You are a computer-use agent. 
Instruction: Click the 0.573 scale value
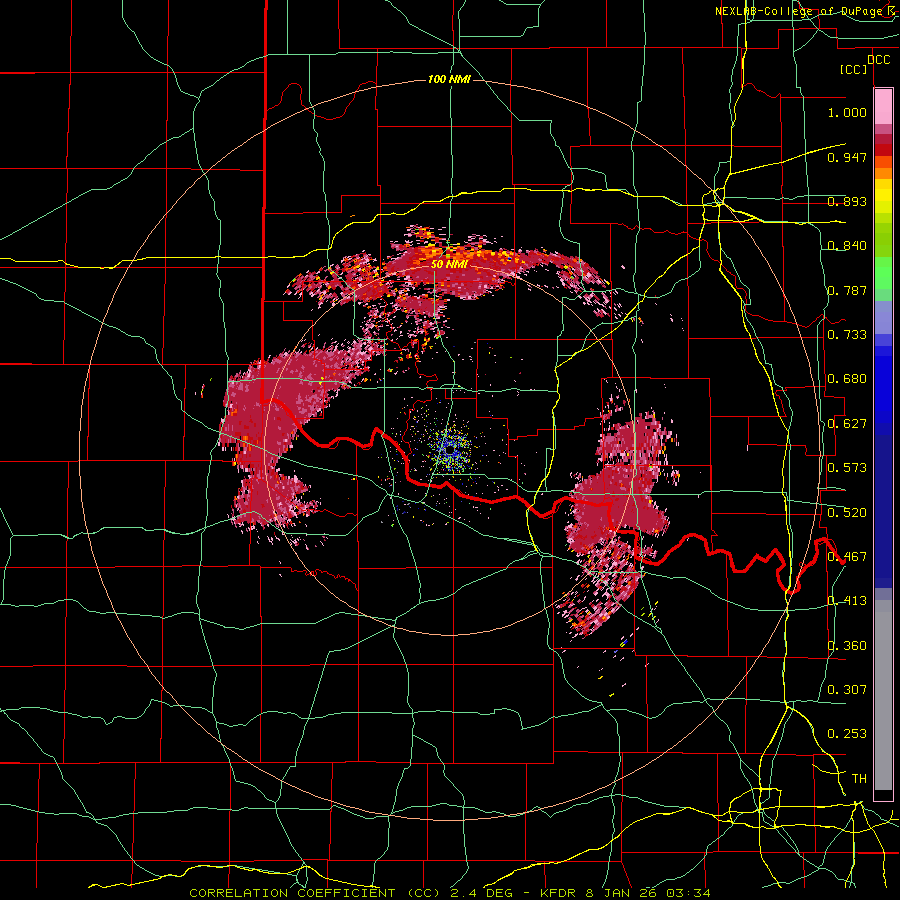[847, 468]
